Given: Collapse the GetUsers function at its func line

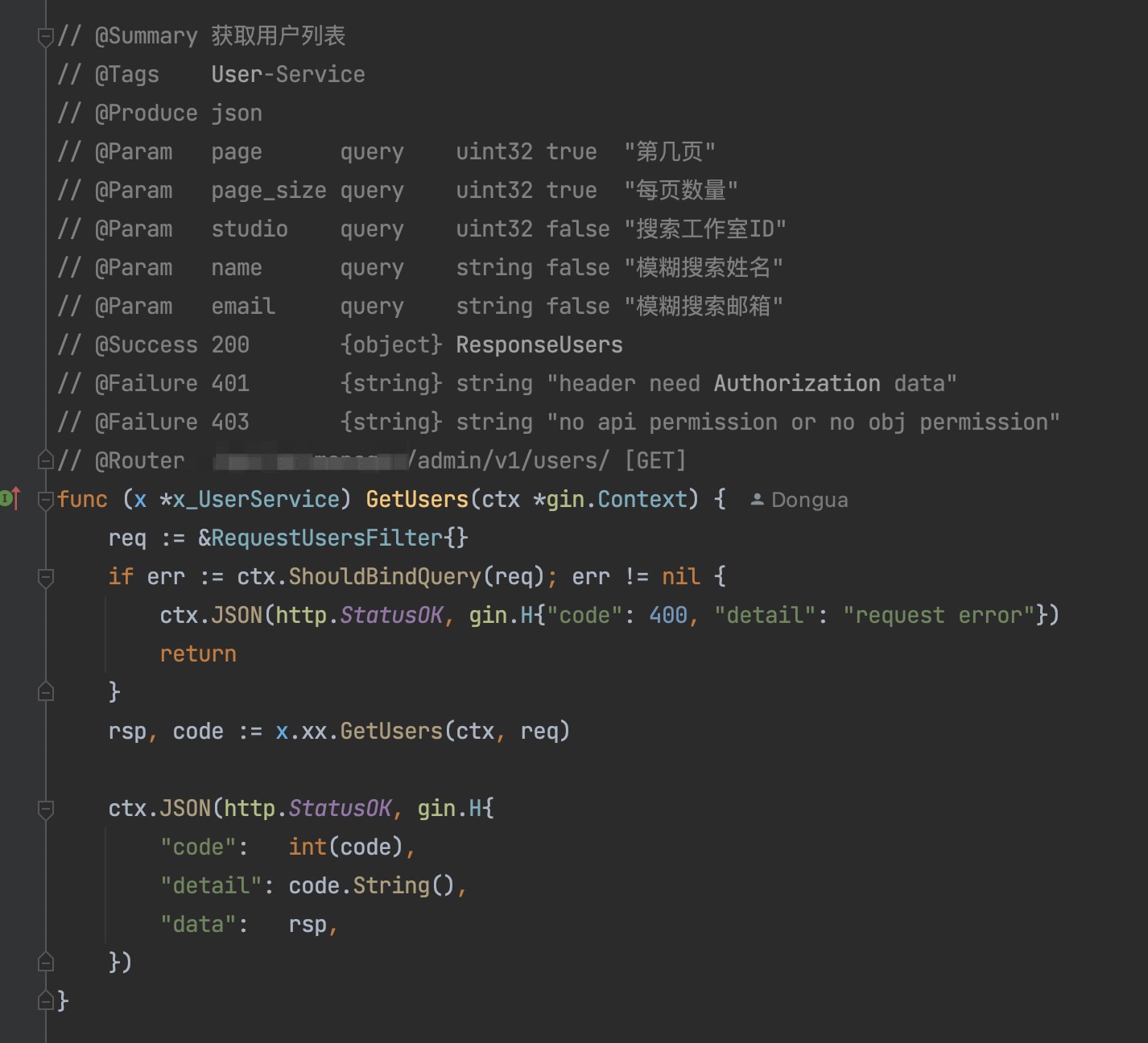Looking at the screenshot, I should (46, 500).
